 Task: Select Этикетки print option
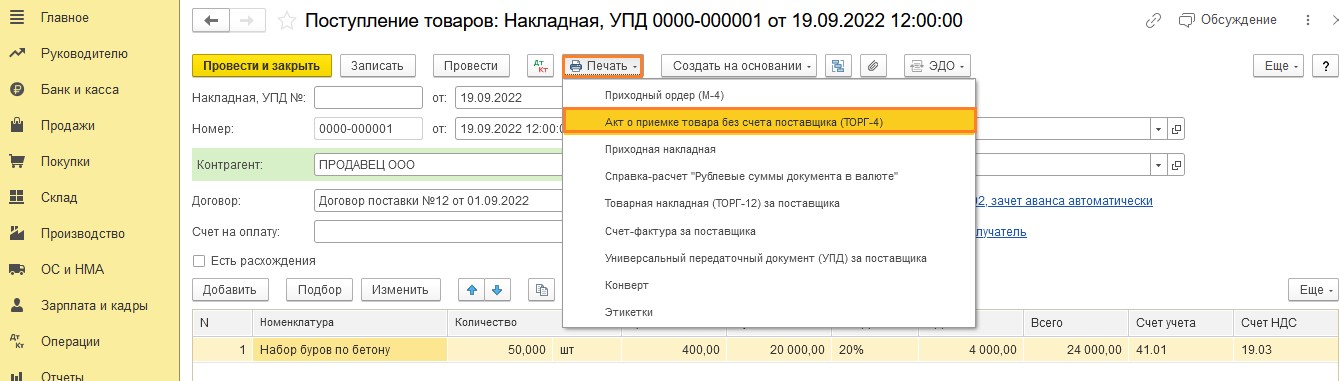coord(769,312)
